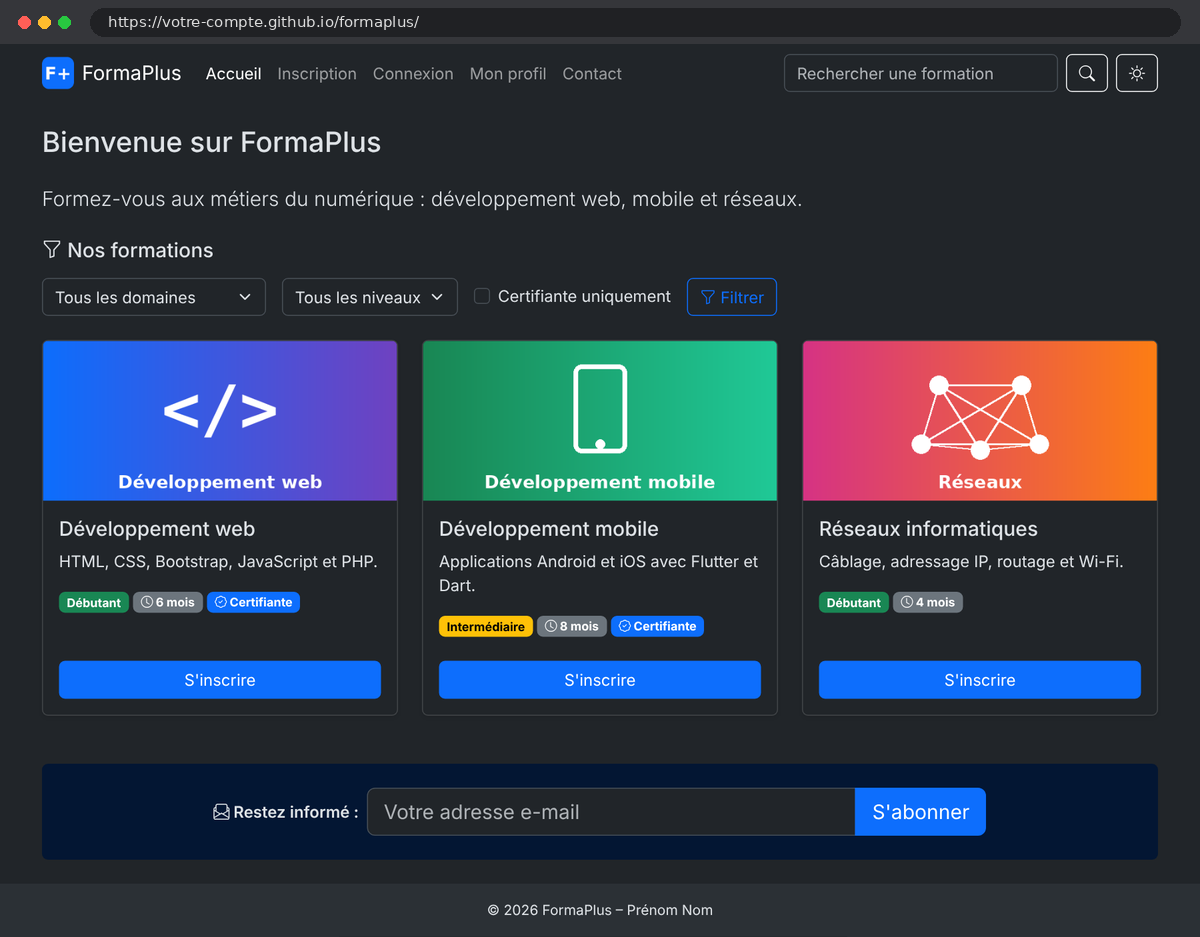Click the Développement mobile banner image
Image resolution: width=1200 pixels, height=937 pixels.
(x=600, y=421)
